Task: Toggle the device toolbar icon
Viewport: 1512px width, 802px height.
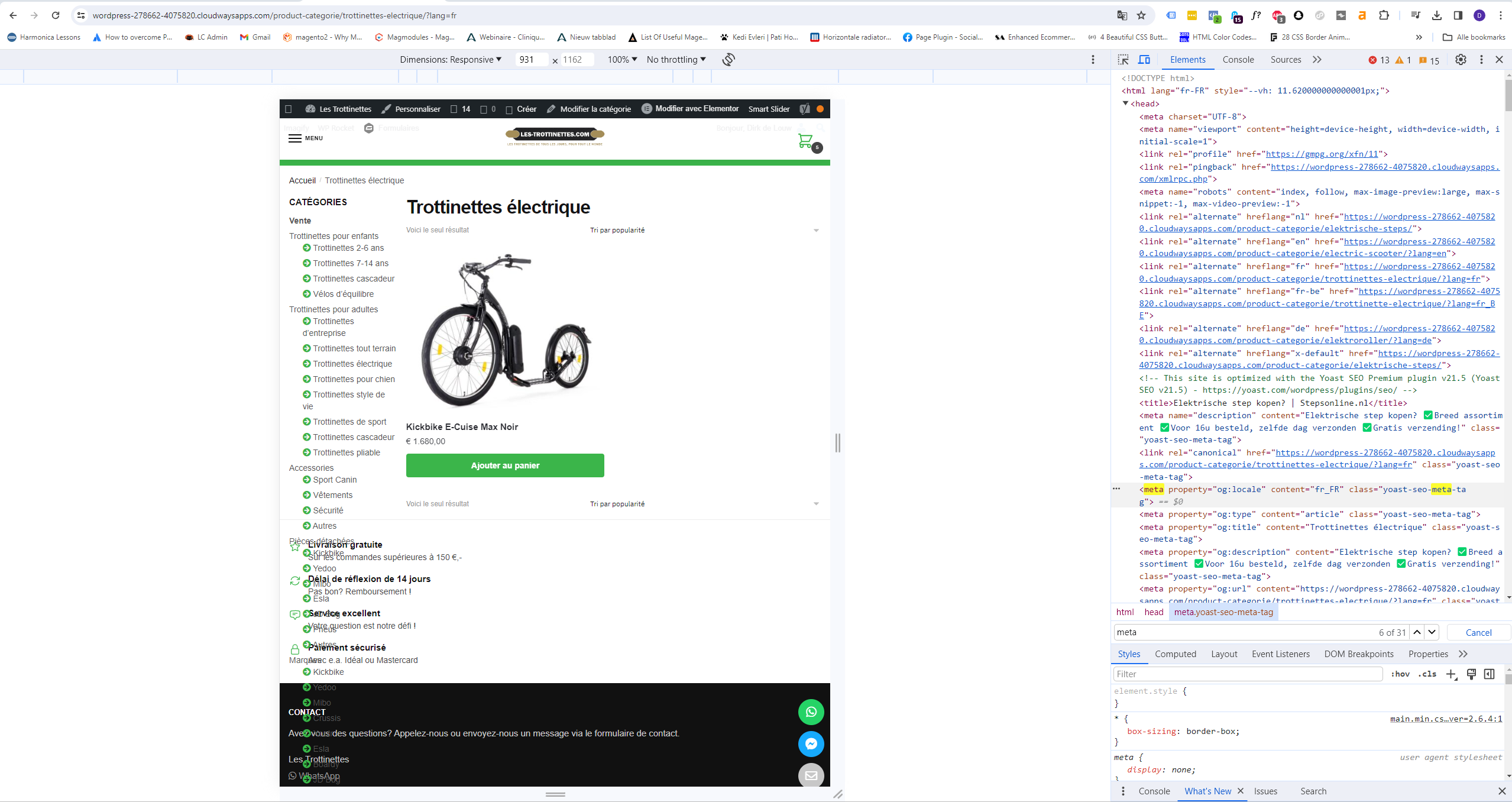Action: pos(1144,60)
